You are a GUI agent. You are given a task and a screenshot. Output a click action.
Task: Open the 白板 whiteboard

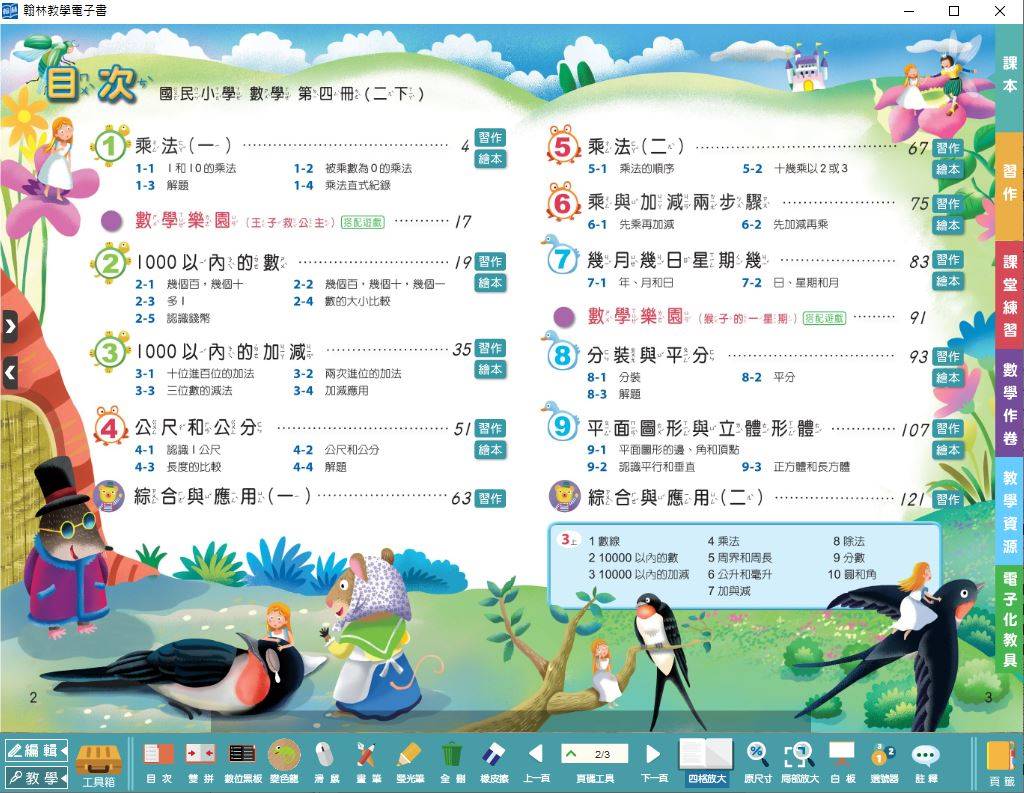(842, 763)
